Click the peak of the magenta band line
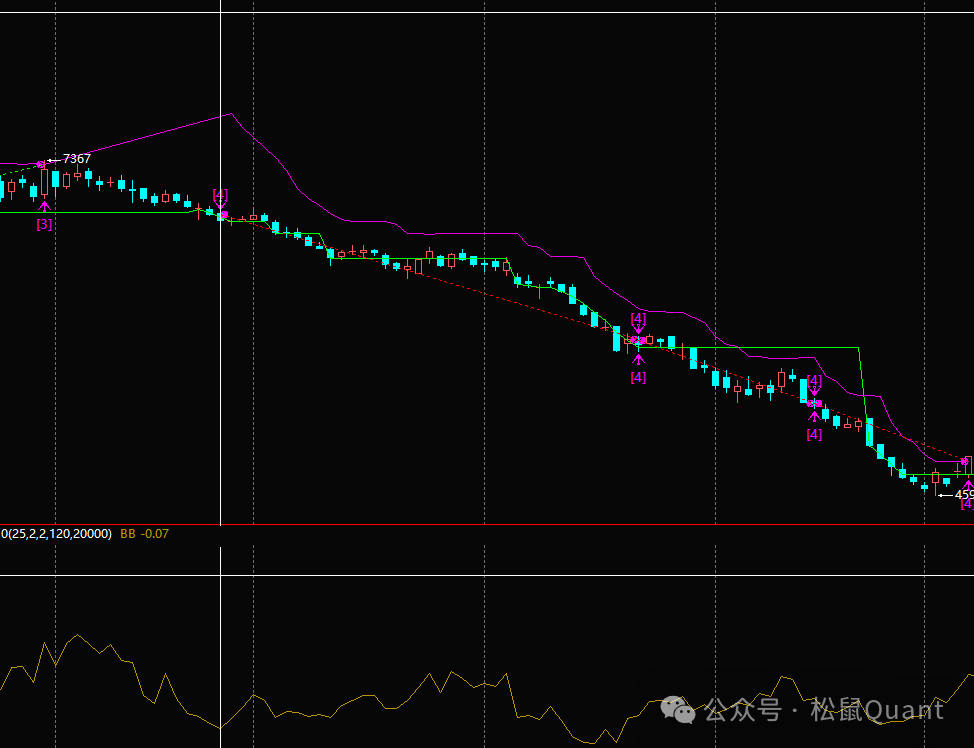The height and width of the screenshot is (748, 974). click(x=231, y=114)
